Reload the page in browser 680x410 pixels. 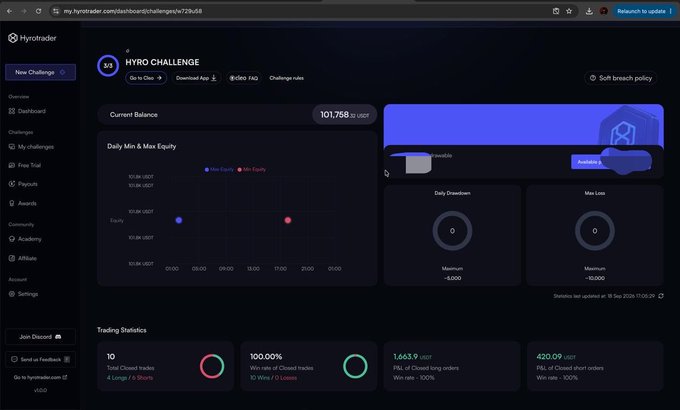(x=39, y=11)
